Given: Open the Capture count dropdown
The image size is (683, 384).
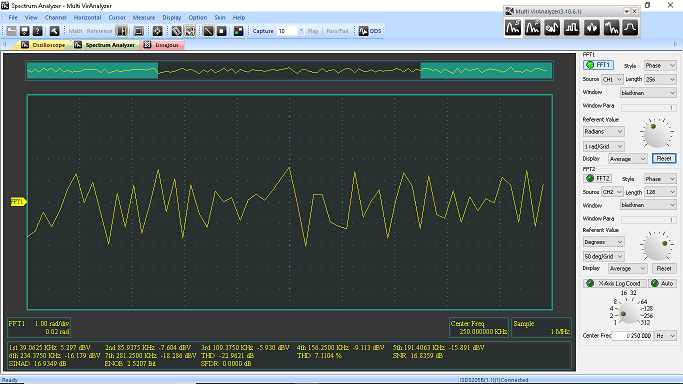Looking at the screenshot, I should tap(301, 31).
